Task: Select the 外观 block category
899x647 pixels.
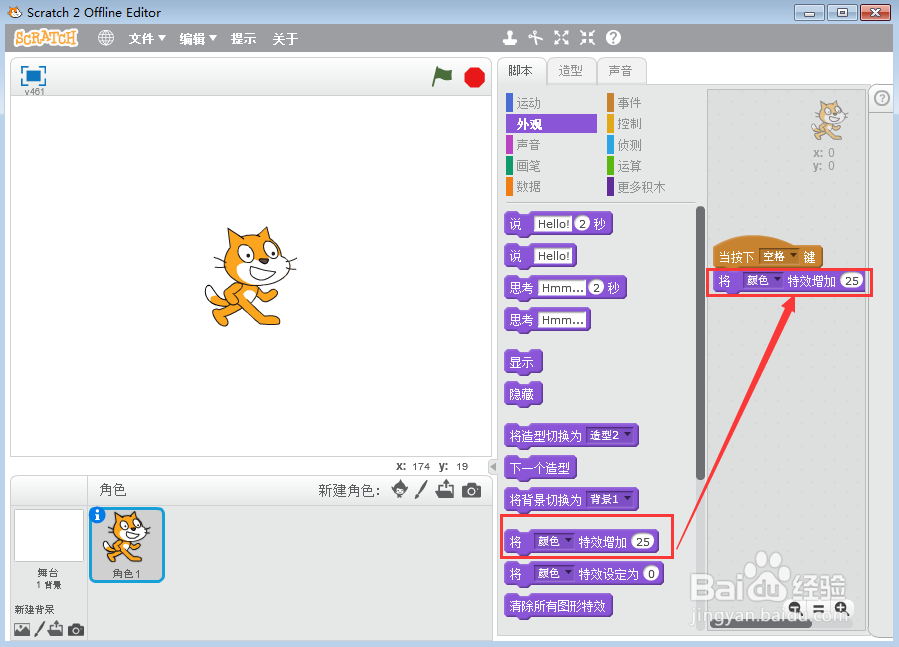Action: 551,124
